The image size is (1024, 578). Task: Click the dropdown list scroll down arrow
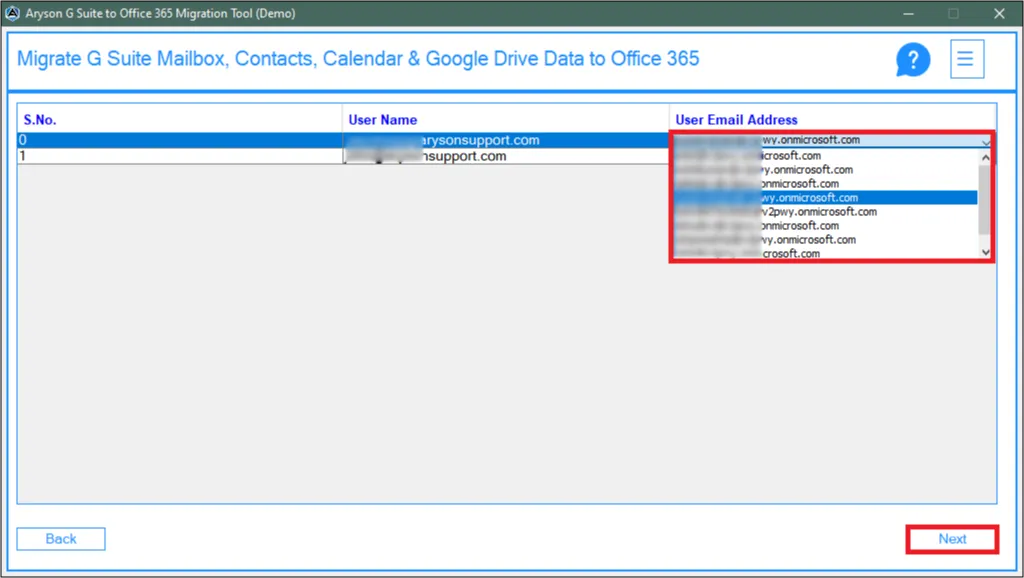[x=985, y=252]
